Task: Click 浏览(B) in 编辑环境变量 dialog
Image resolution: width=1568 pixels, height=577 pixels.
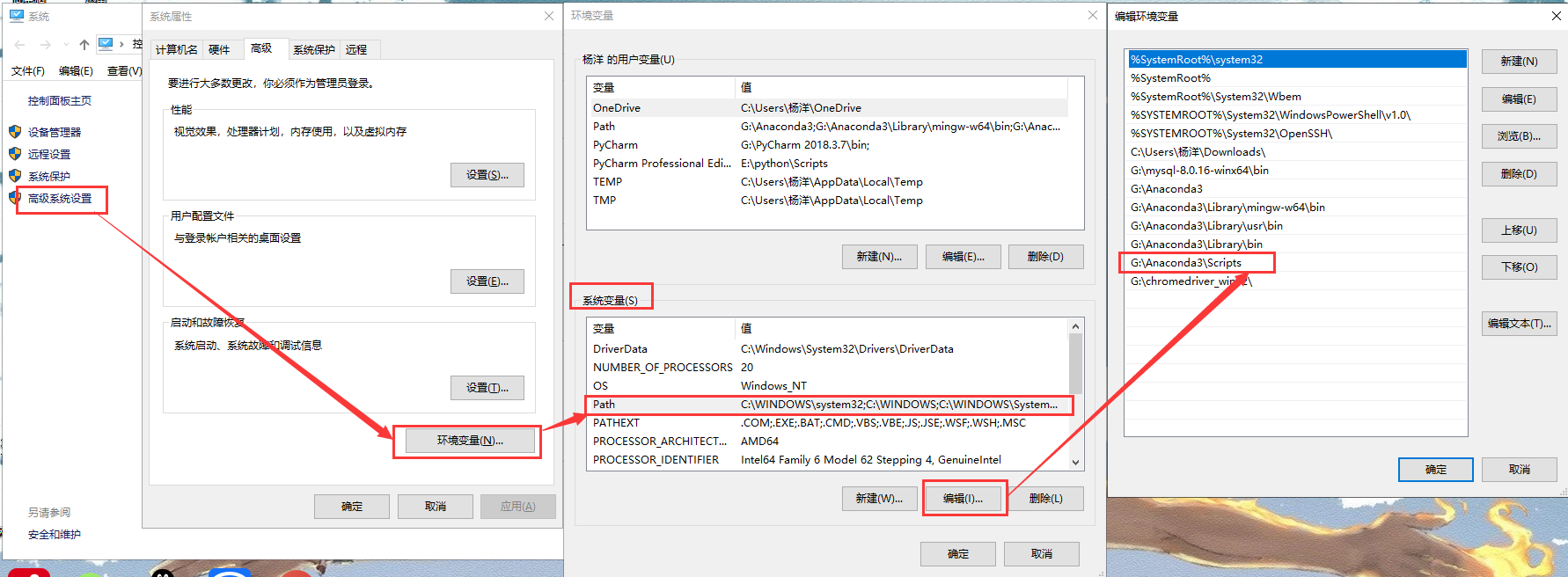Action: (x=1519, y=136)
